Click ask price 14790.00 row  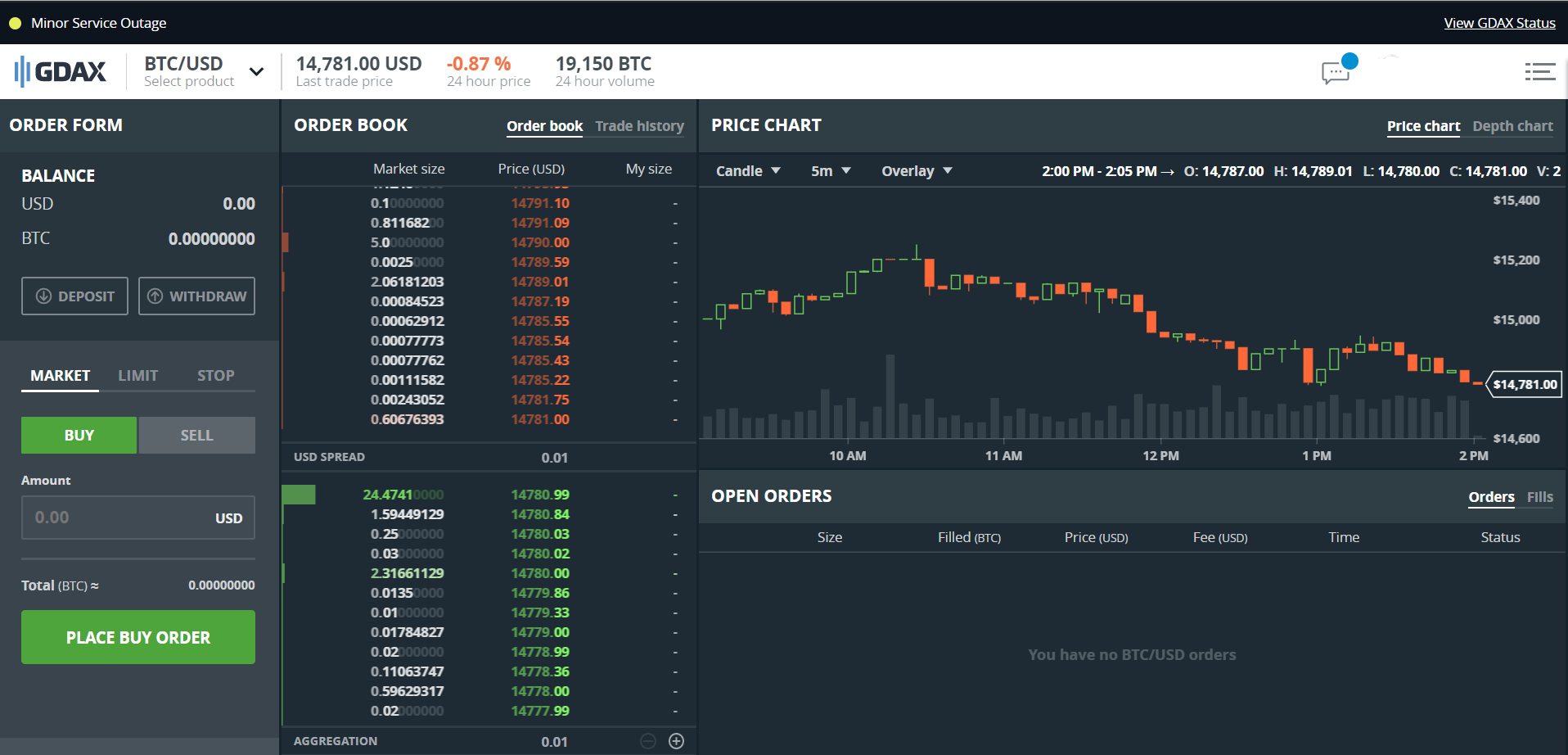488,242
